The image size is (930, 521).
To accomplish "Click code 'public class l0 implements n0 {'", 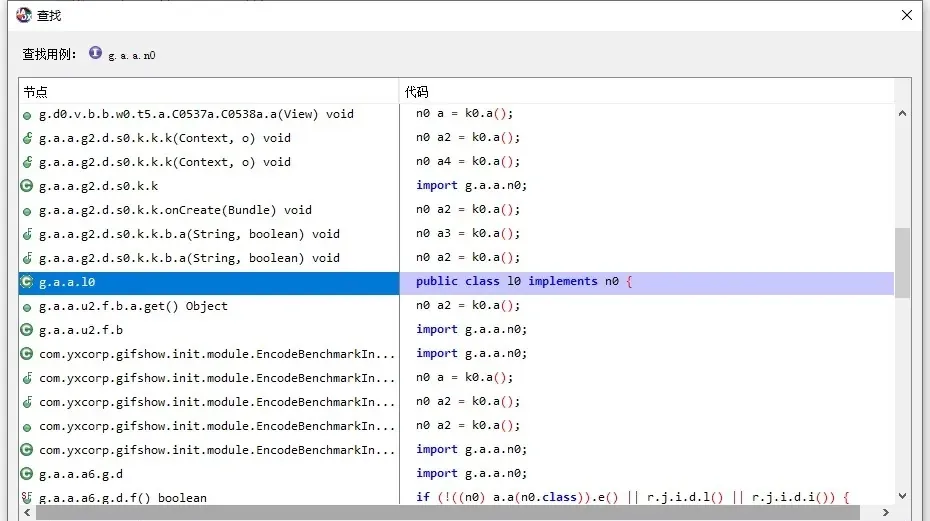I will click(x=524, y=281).
